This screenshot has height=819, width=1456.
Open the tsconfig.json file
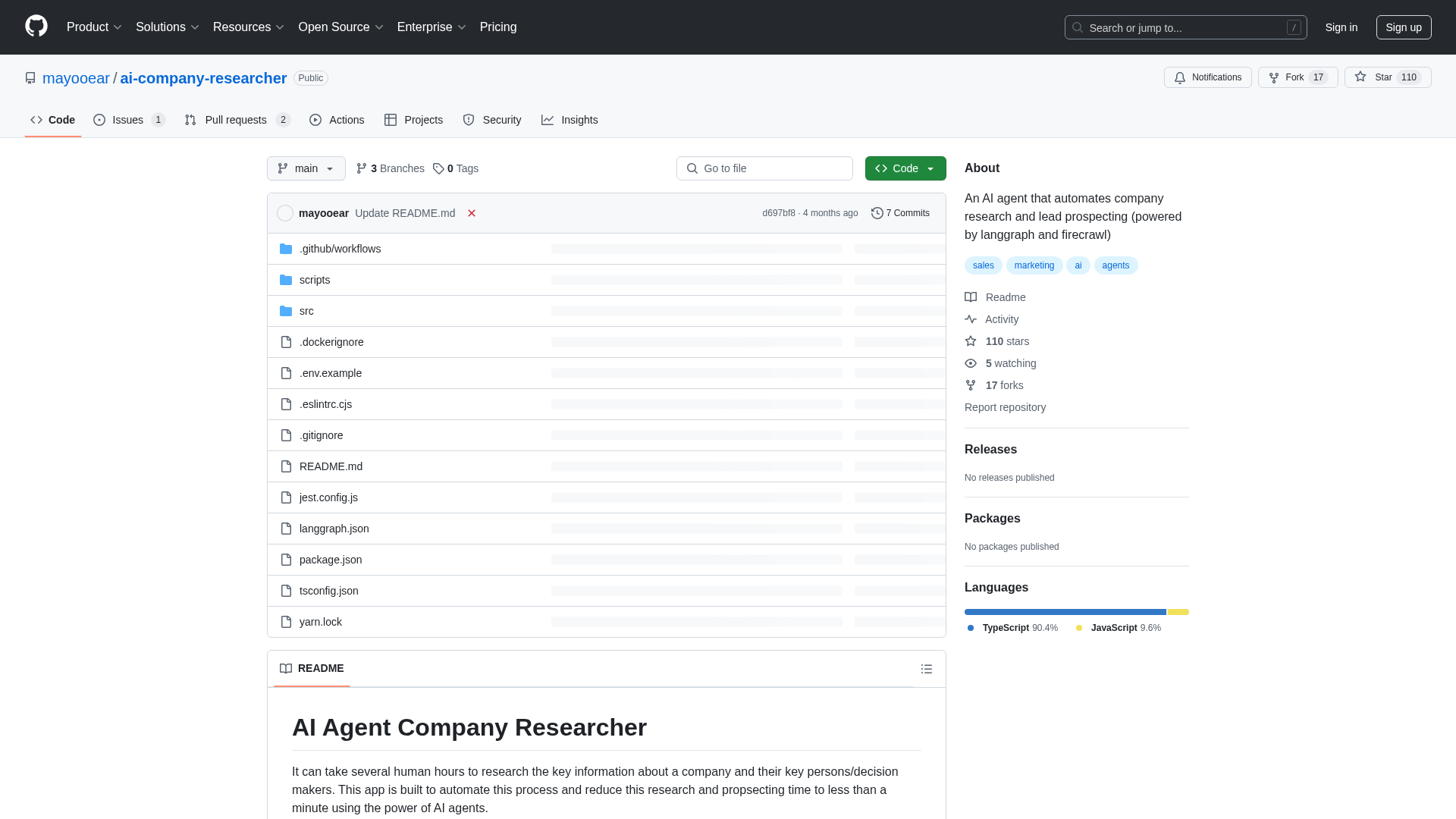pos(328,591)
